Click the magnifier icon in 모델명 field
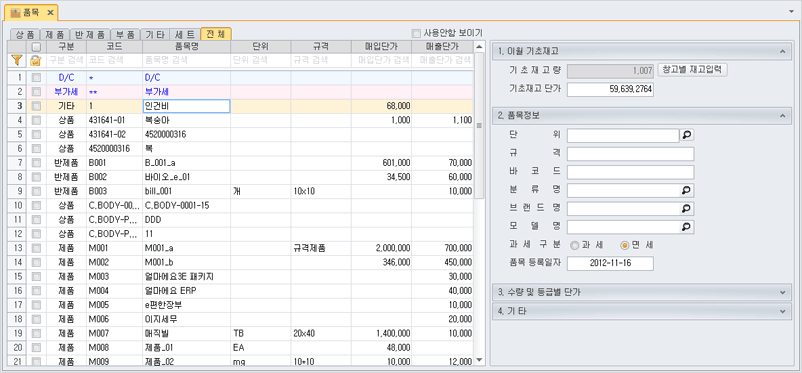Screen dimensions: 802x373 (x=686, y=227)
